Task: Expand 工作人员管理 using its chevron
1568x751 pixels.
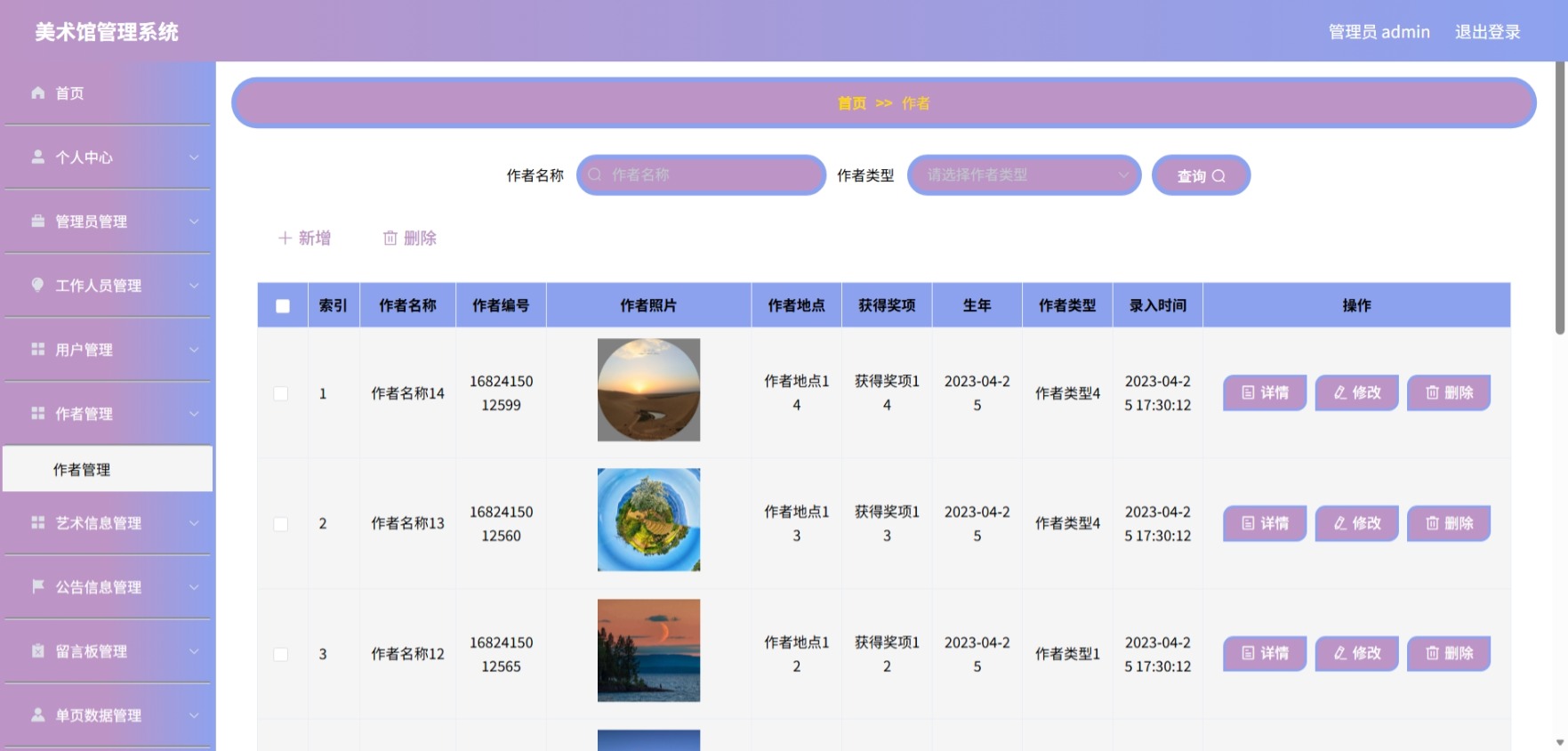Action: click(x=194, y=286)
